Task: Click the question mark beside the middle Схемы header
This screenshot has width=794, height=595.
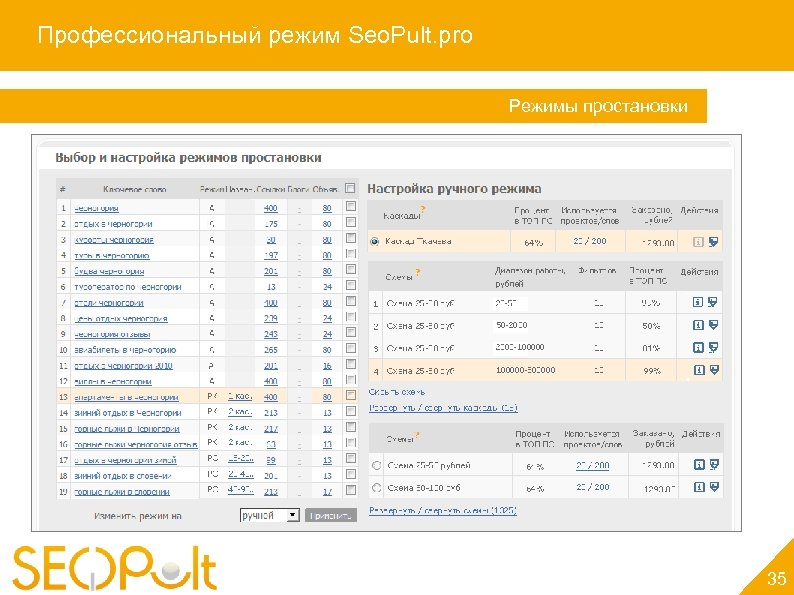Action: coord(418,272)
